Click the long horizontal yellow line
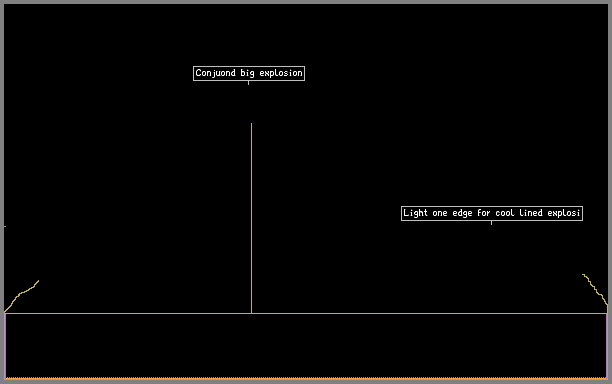The width and height of the screenshot is (612, 384). pos(306,313)
